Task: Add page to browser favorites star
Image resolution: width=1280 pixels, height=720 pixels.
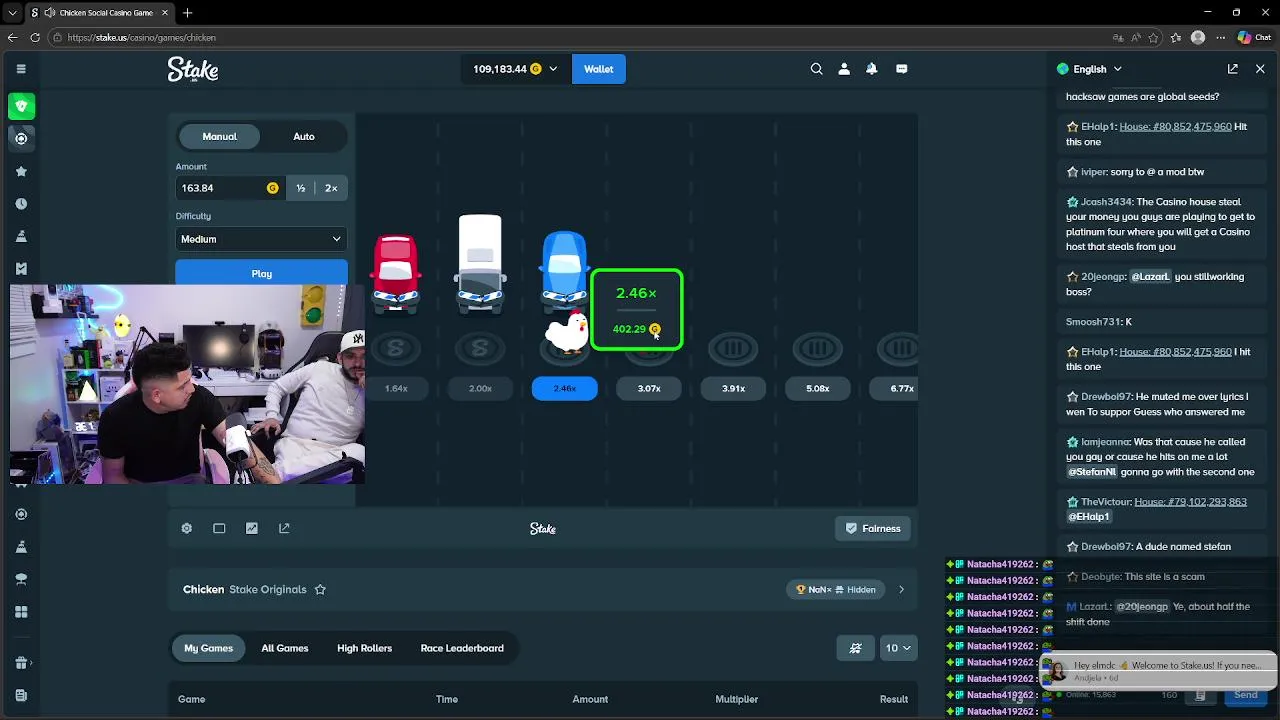Action: point(1154,37)
